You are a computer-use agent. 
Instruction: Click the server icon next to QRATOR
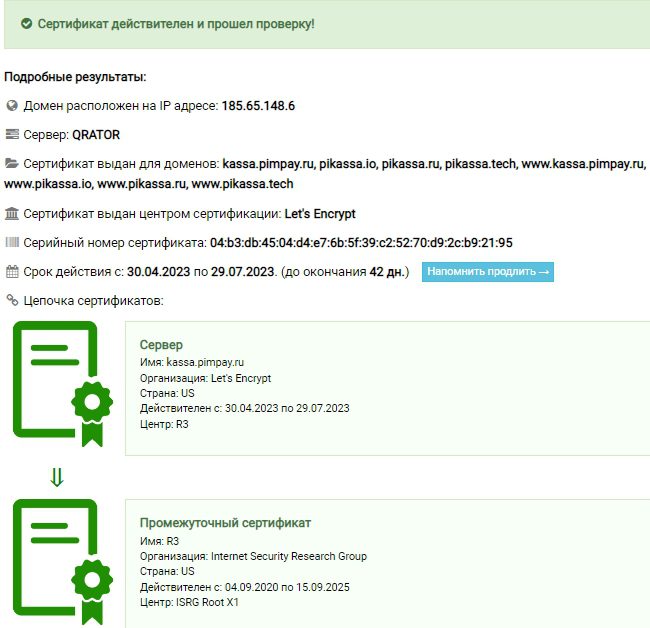[x=12, y=134]
